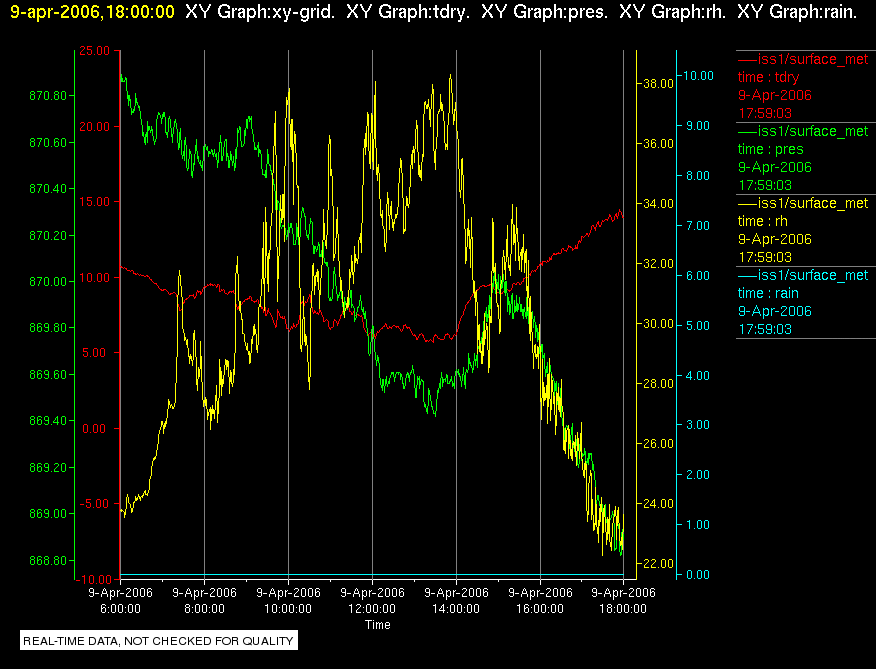Click 'time : rh' legend text
Screen dimensions: 876x669
[763, 221]
